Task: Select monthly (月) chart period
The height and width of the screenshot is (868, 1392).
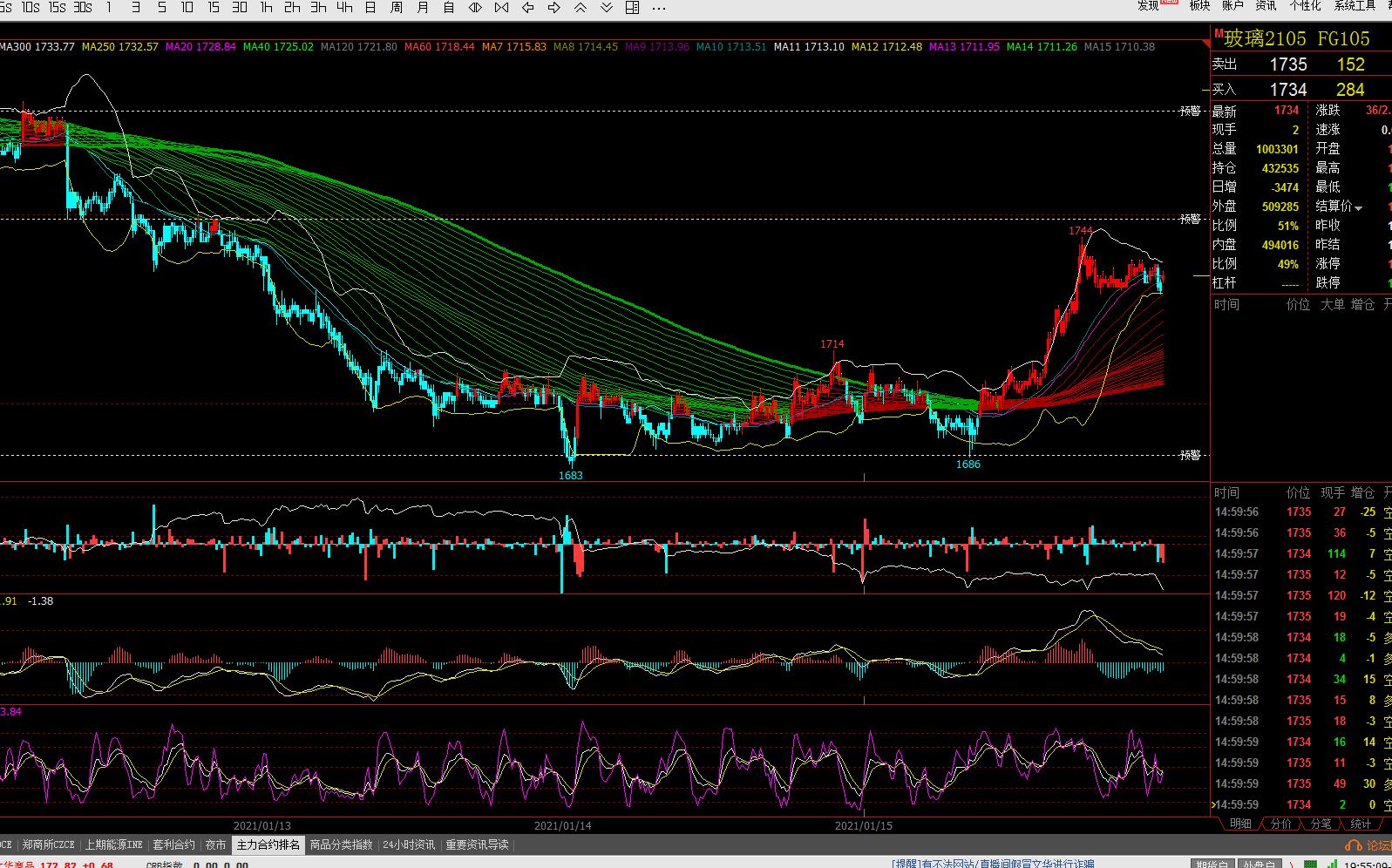Action: pos(423,7)
